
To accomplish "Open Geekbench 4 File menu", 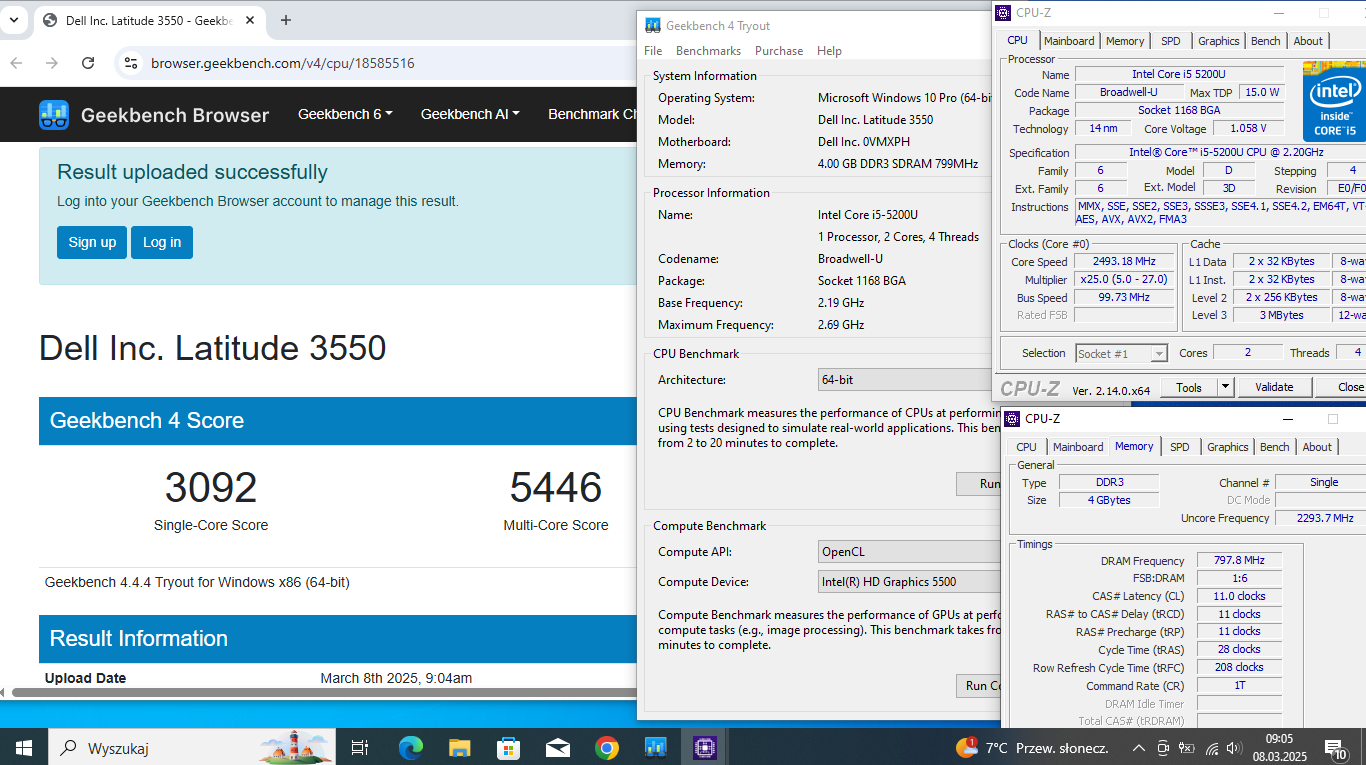I will [x=653, y=51].
